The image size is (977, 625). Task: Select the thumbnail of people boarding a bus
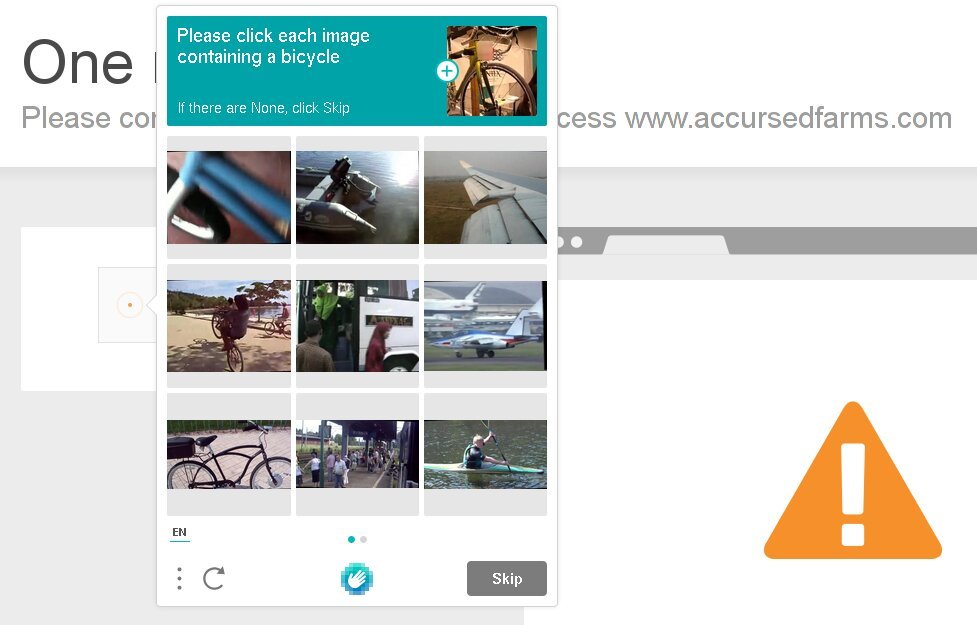(357, 325)
